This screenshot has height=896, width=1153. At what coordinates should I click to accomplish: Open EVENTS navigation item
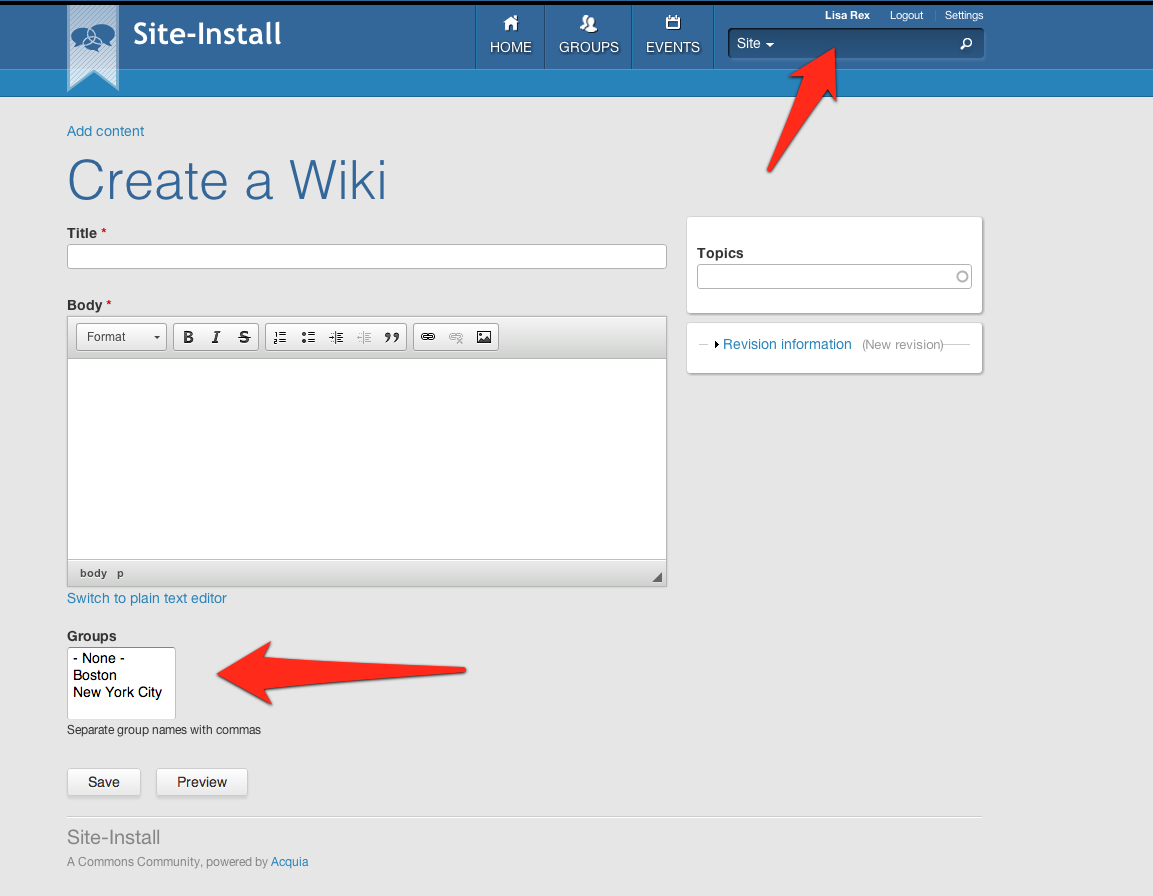coord(673,37)
